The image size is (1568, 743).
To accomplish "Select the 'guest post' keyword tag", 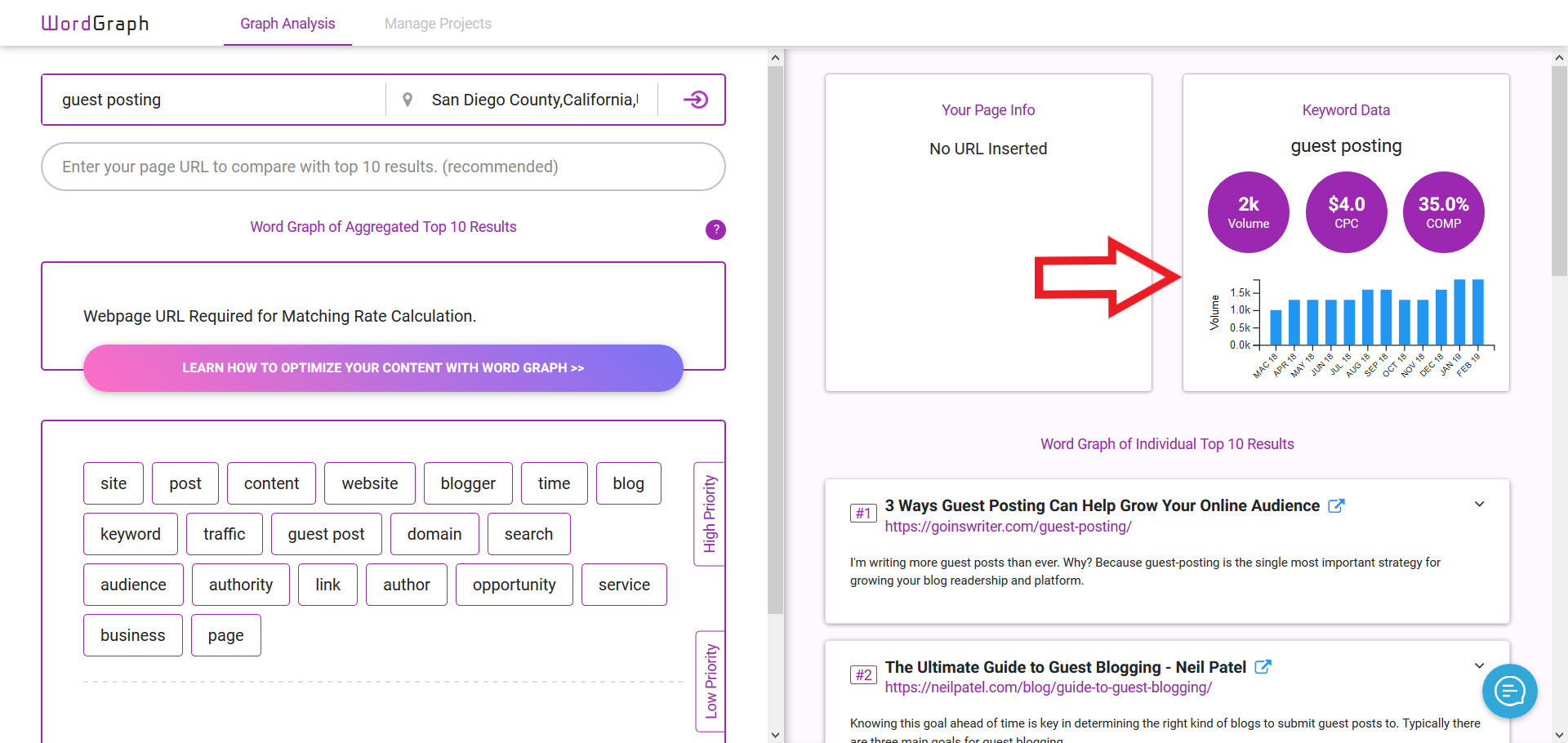I will coord(327,534).
